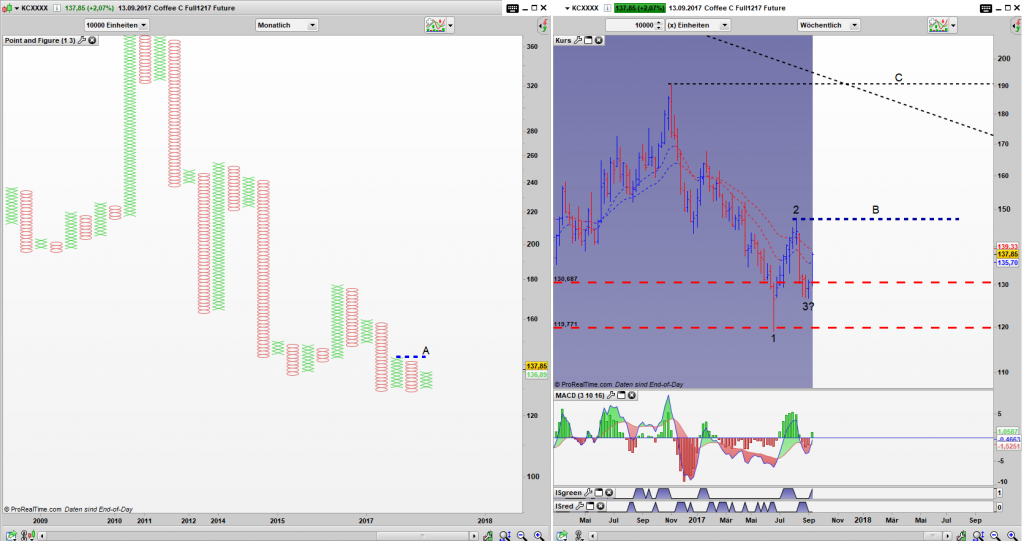Image resolution: width=1024 pixels, height=541 pixels.
Task: Open Kurs panel settings wrench
Action: pyautogui.click(x=578, y=41)
